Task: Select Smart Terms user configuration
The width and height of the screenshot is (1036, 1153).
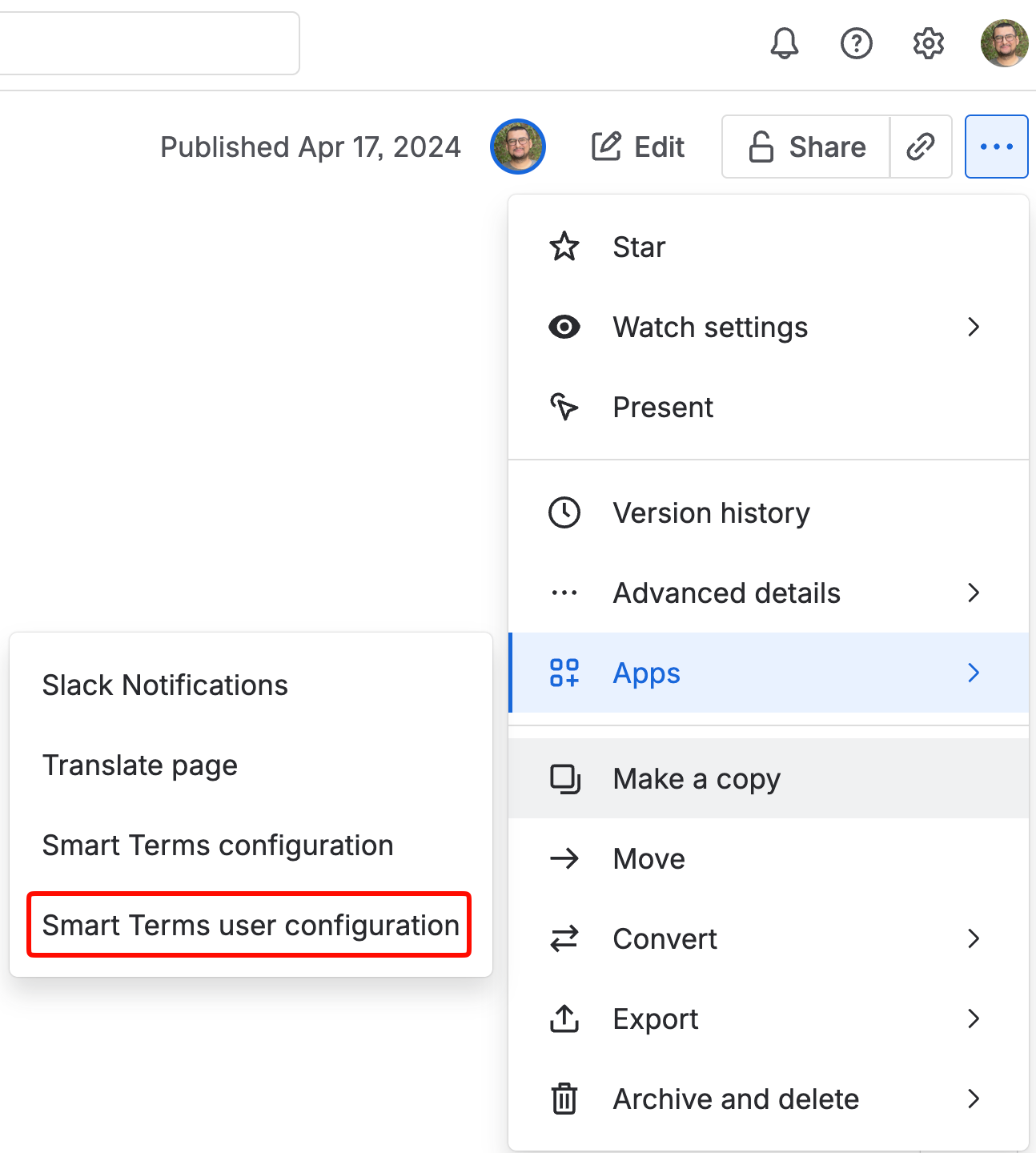Action: coord(250,925)
